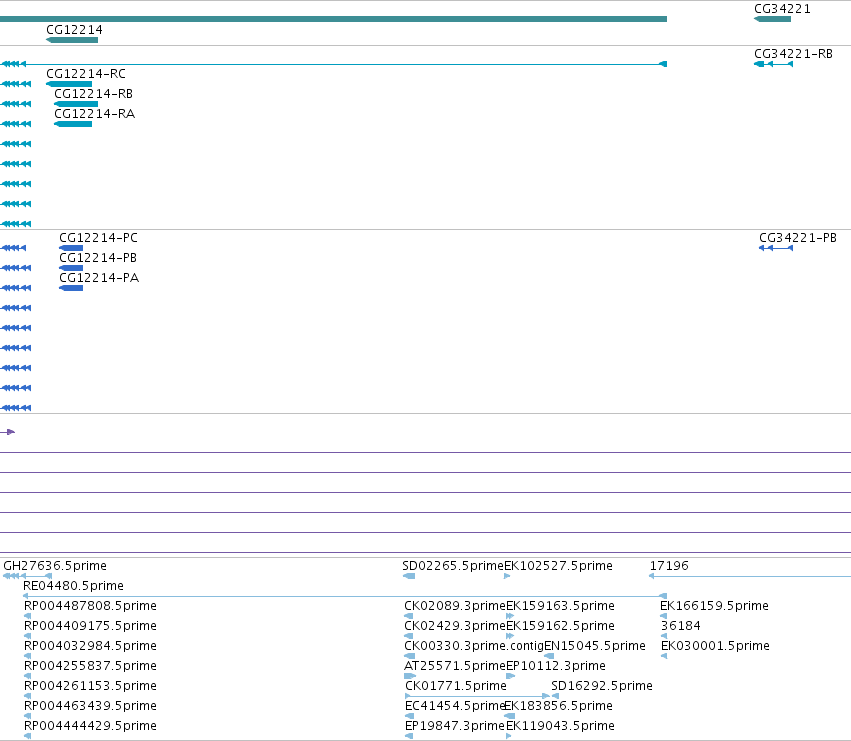This screenshot has width=851, height=741.
Task: Select transcript CG12214-RA
Action: [x=94, y=114]
